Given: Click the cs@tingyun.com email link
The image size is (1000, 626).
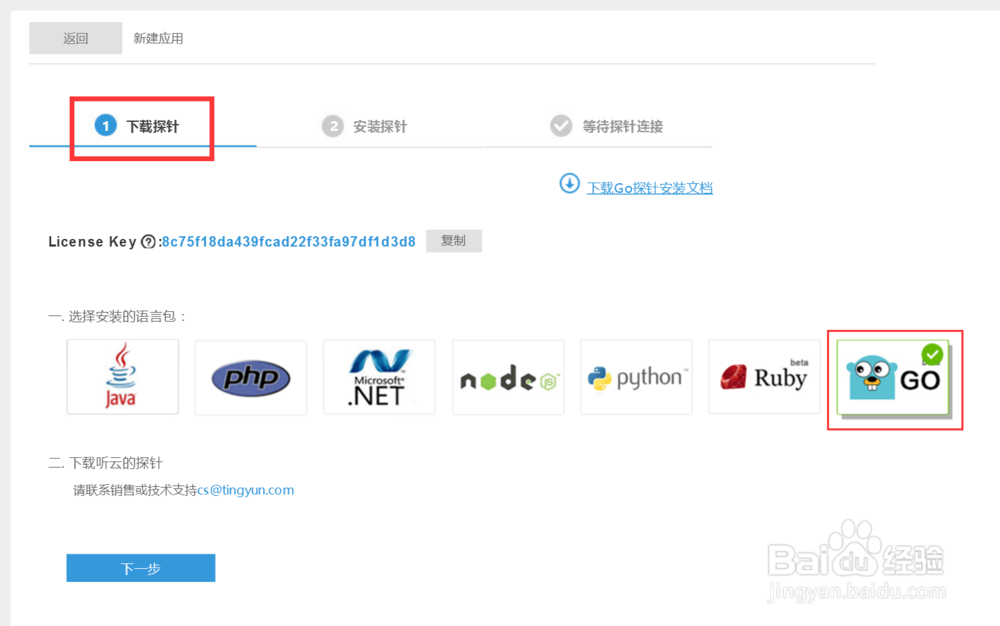Looking at the screenshot, I should pyautogui.click(x=246, y=490).
